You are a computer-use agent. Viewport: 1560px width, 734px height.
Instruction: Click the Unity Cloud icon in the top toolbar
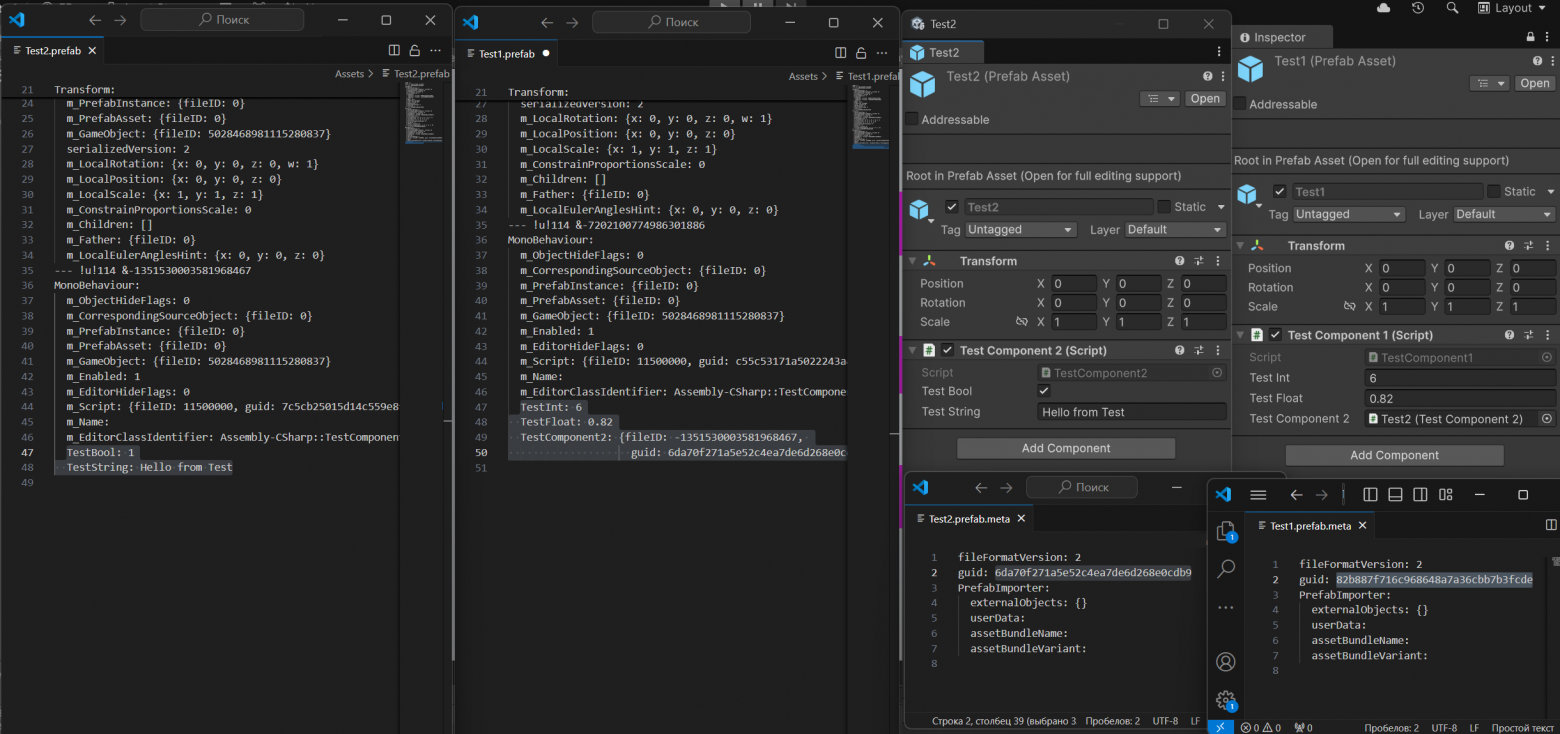(x=1384, y=8)
